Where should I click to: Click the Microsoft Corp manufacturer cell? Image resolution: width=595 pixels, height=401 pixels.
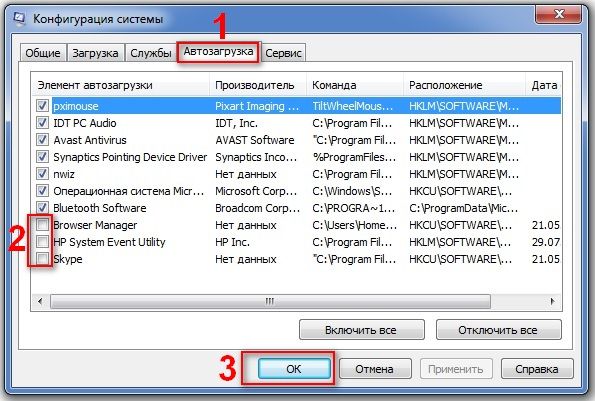[x=256, y=191]
